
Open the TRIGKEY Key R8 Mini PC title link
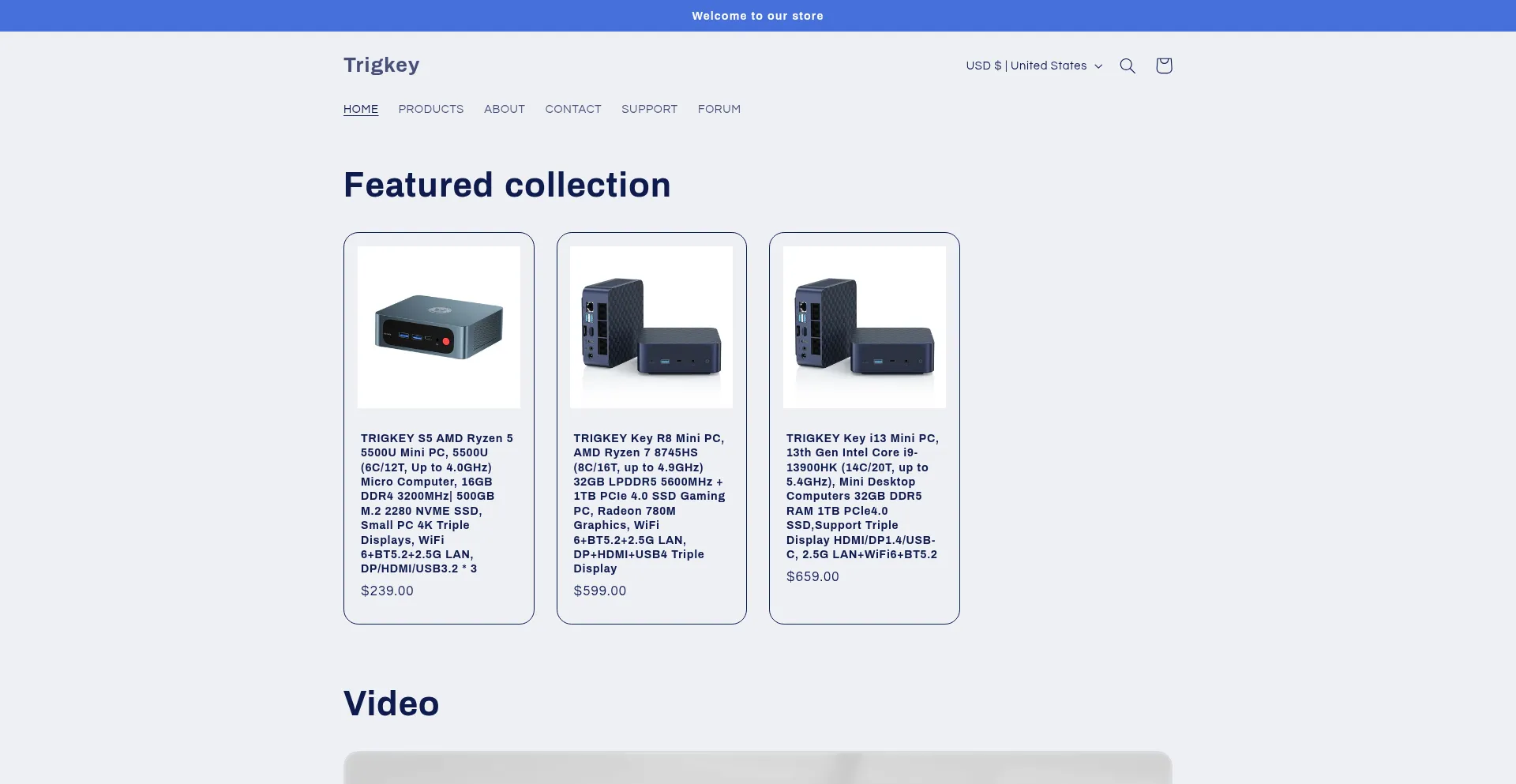pos(651,503)
